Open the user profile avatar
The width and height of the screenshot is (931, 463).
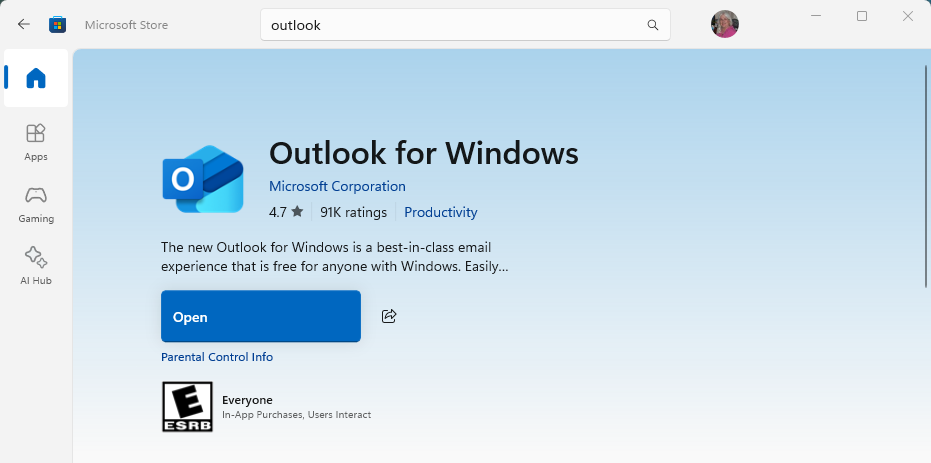724,24
